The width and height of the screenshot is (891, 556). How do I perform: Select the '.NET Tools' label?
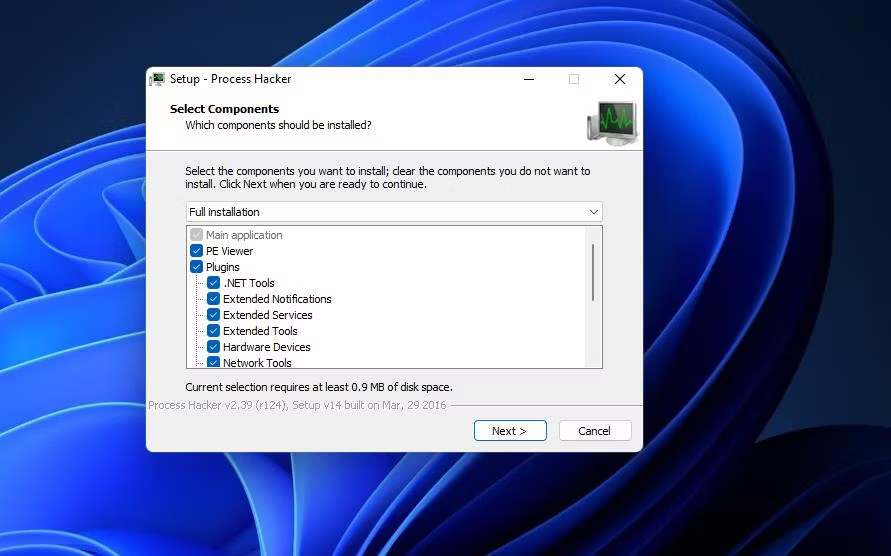point(249,283)
